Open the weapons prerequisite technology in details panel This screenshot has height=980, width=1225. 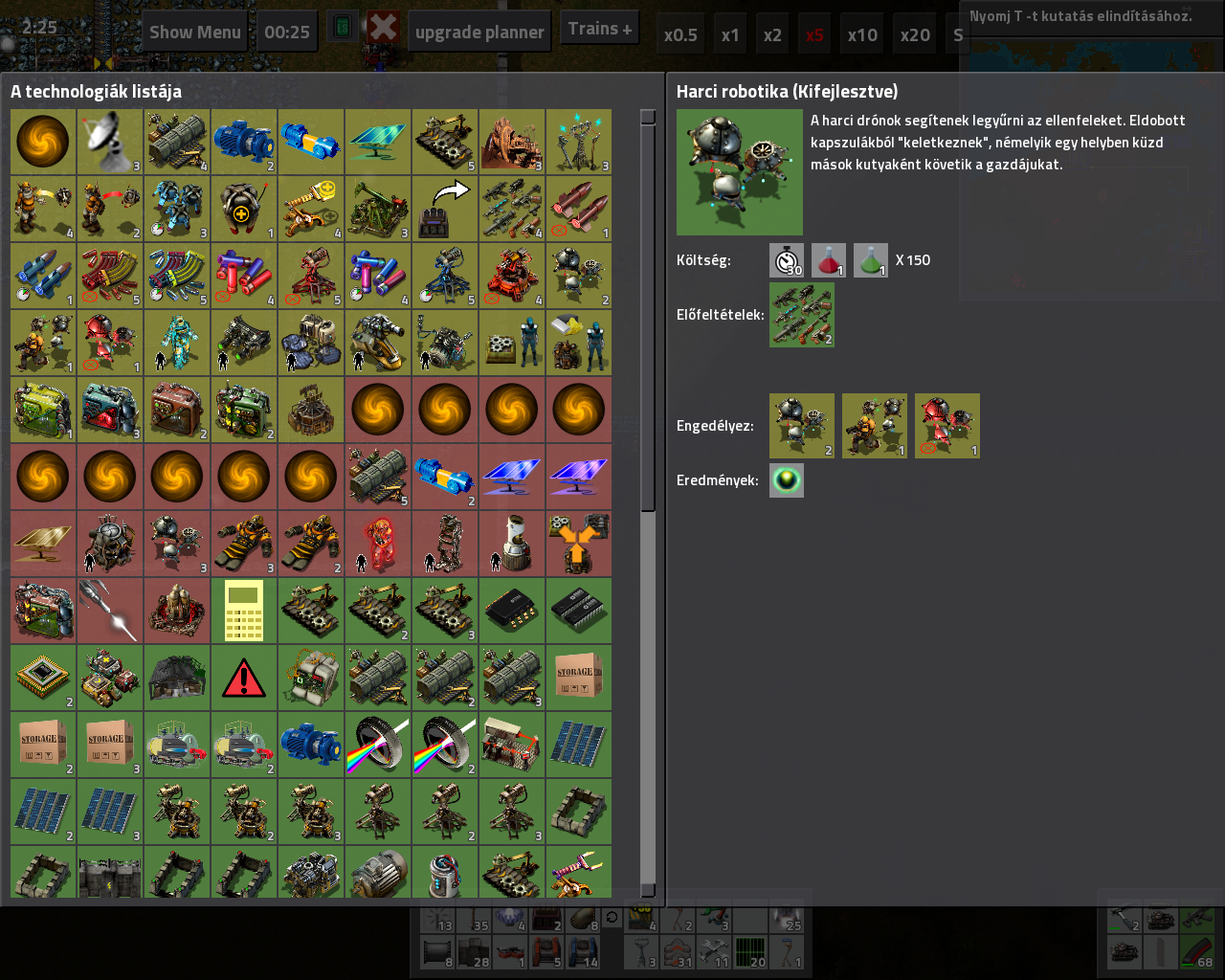(802, 315)
